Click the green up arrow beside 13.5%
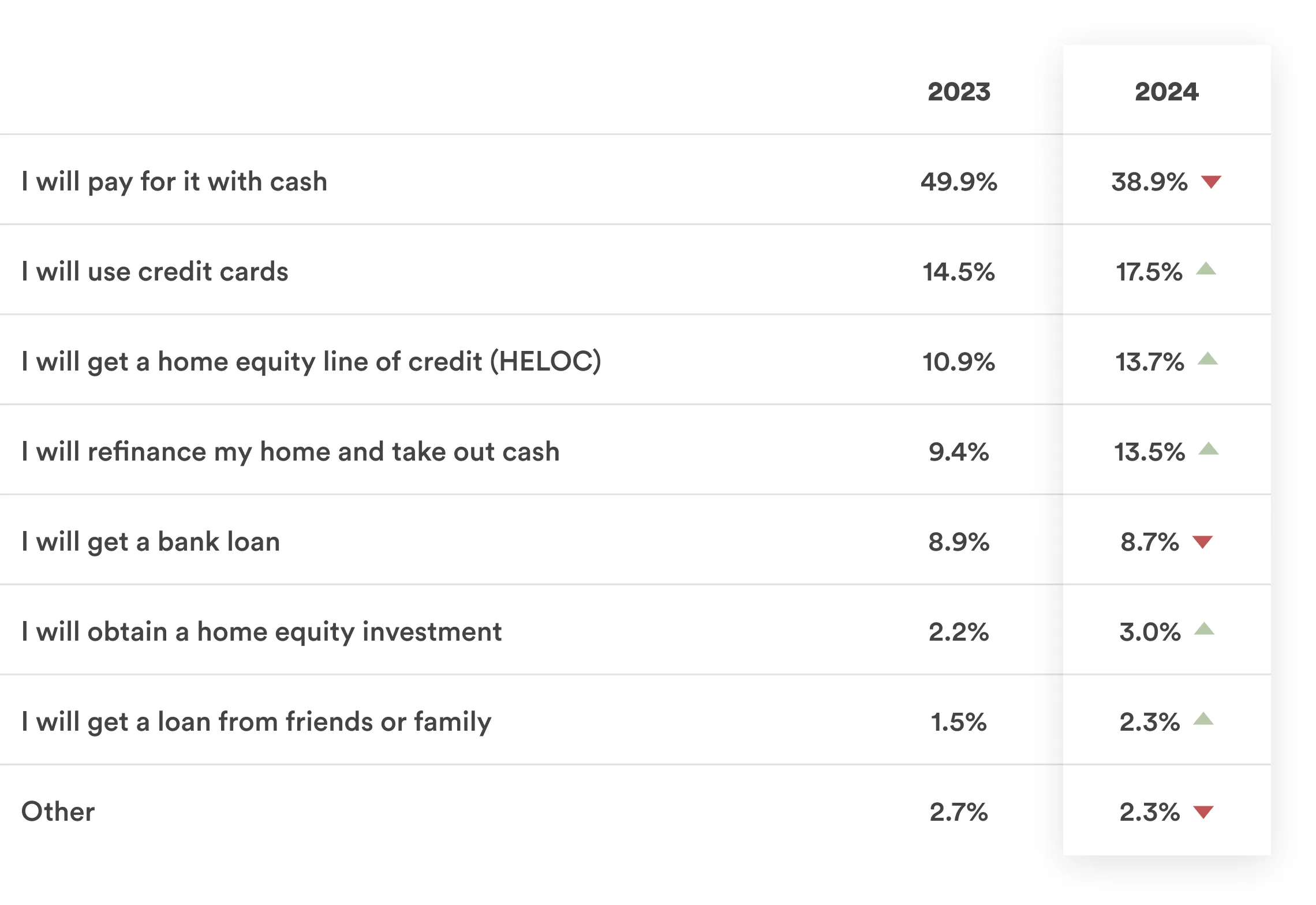1316x905 pixels. click(1209, 449)
